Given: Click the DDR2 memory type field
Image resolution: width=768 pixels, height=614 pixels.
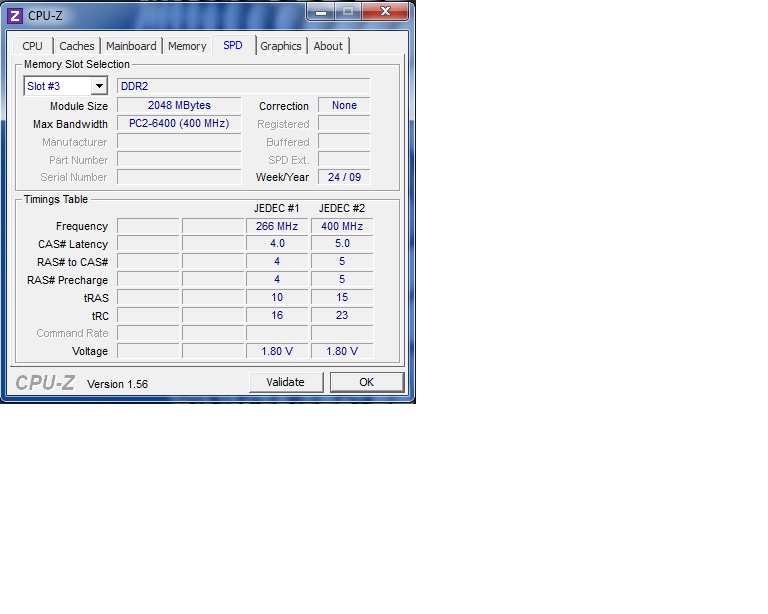Looking at the screenshot, I should click(x=243, y=86).
